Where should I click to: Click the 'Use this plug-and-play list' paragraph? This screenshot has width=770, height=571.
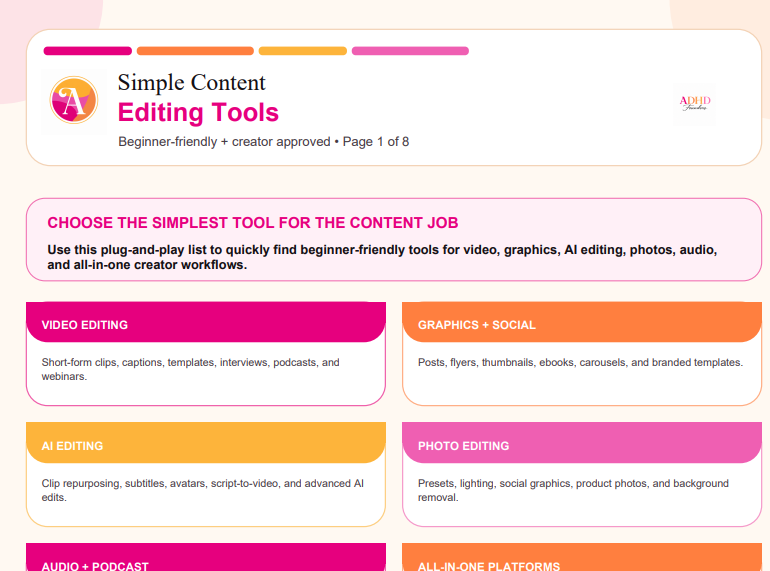click(382, 257)
